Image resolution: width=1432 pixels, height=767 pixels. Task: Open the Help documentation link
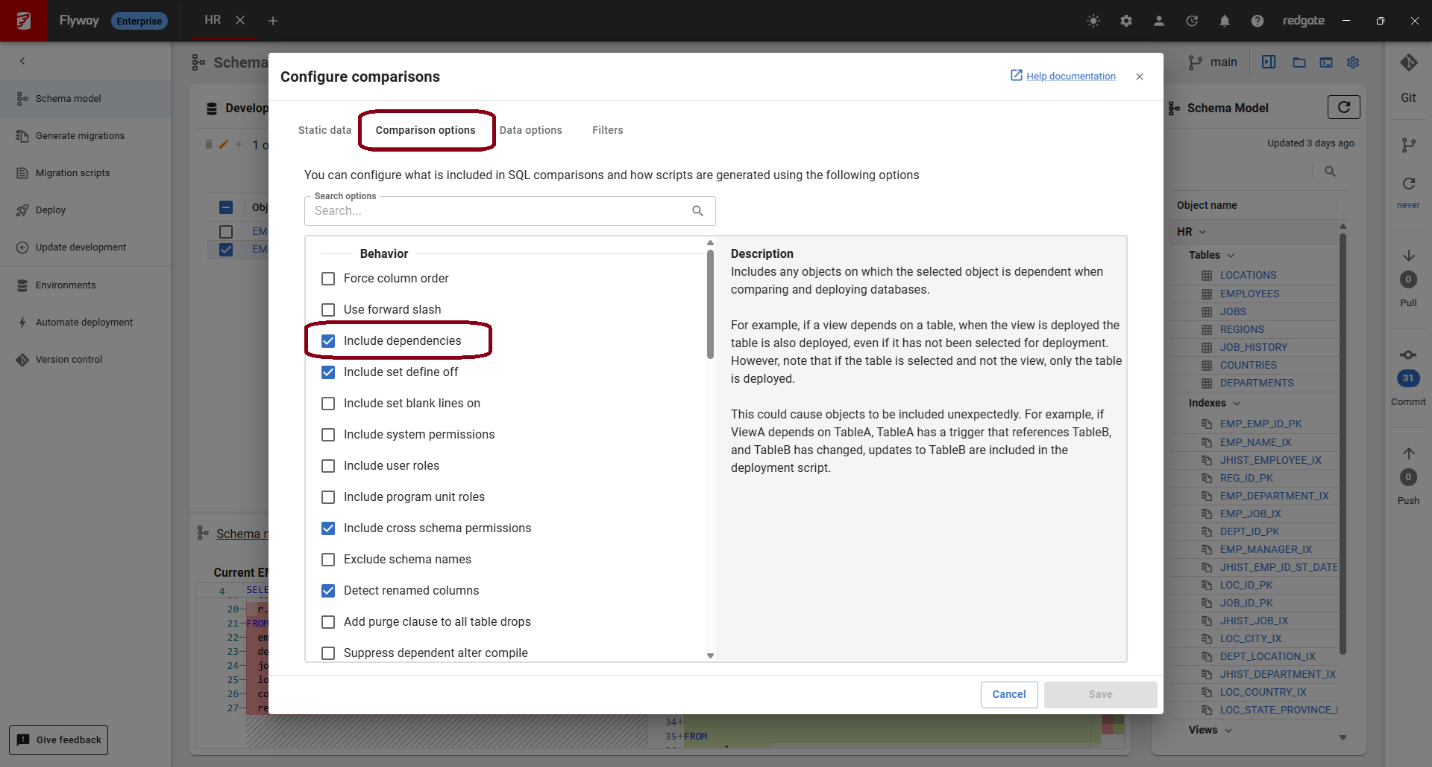(x=1070, y=76)
